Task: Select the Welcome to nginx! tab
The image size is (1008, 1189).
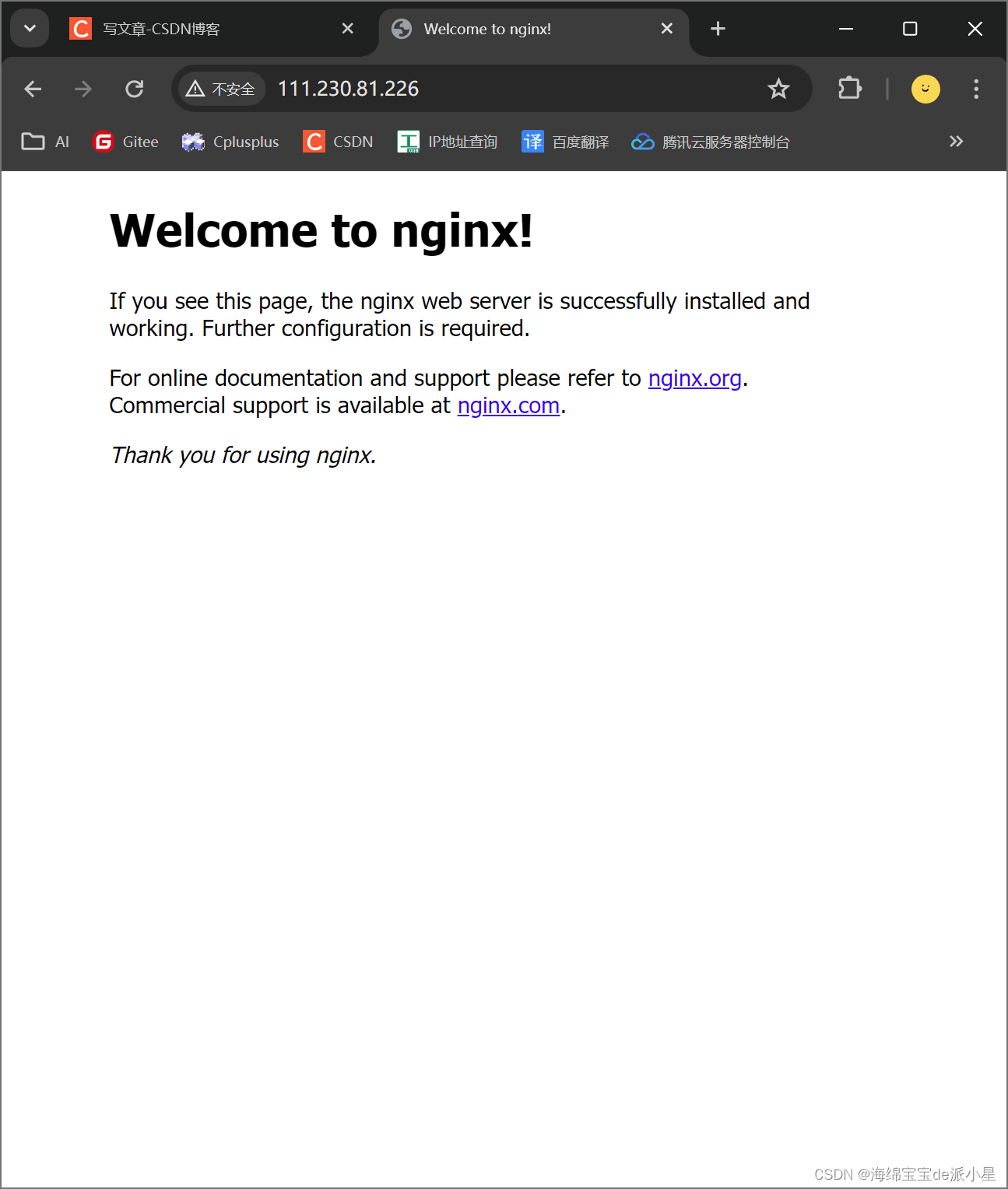Action: 534,29
